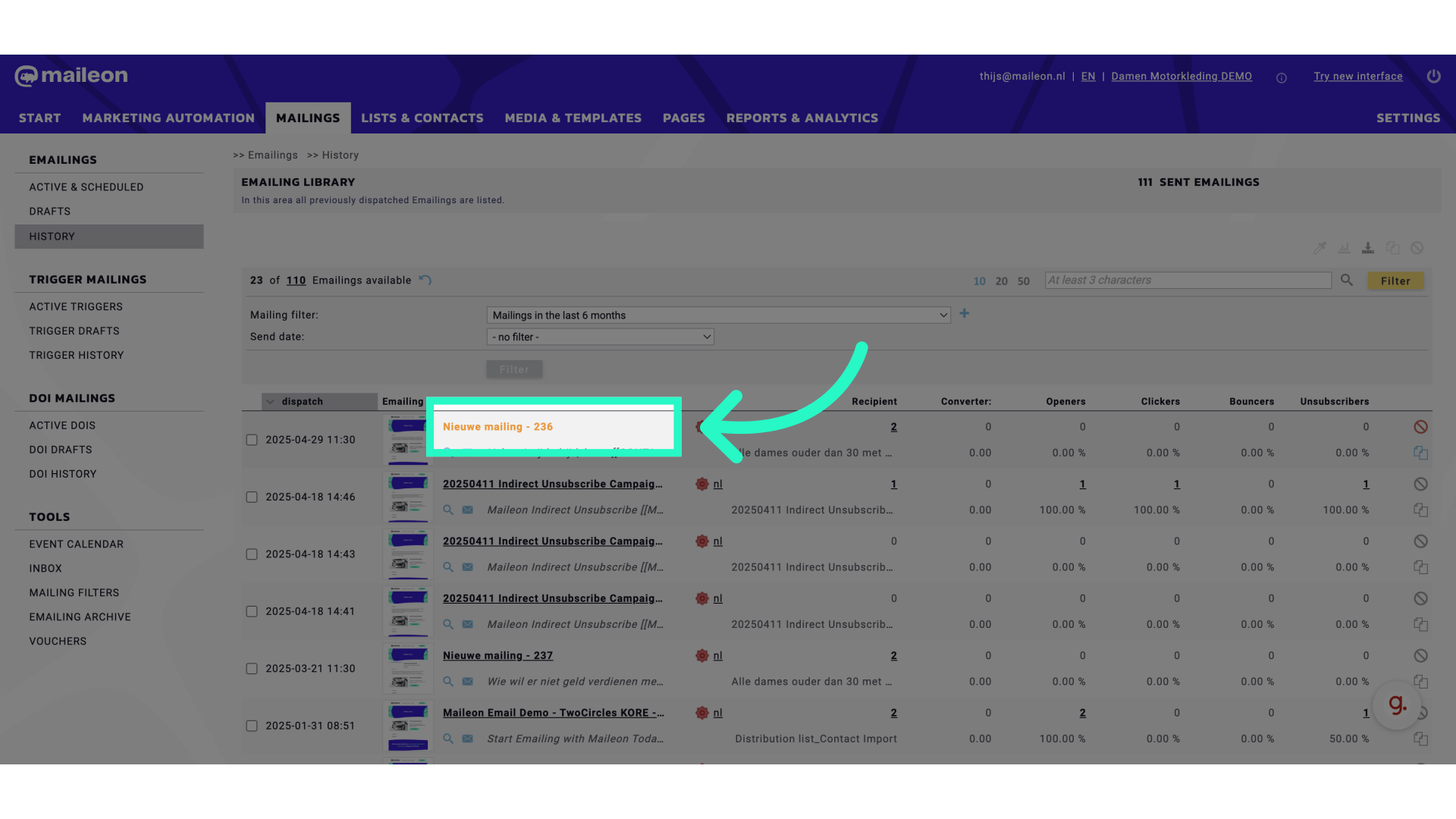Add a mailing filter with the plus icon

pyautogui.click(x=965, y=313)
